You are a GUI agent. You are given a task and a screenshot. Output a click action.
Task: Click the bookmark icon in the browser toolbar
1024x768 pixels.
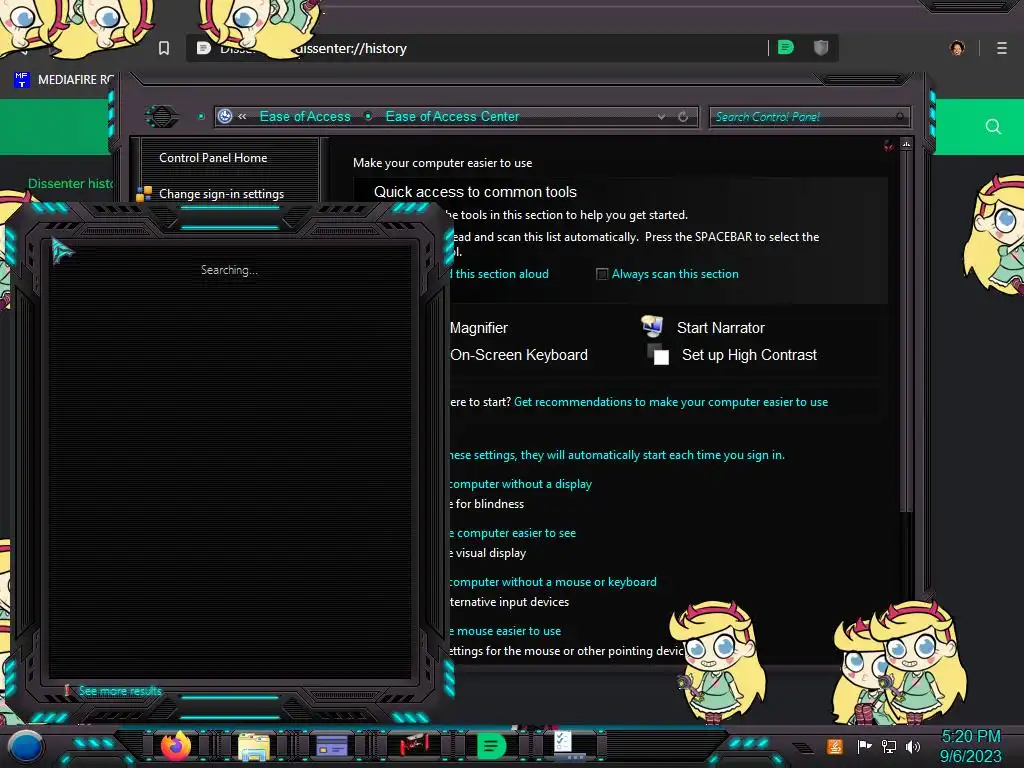click(x=164, y=48)
